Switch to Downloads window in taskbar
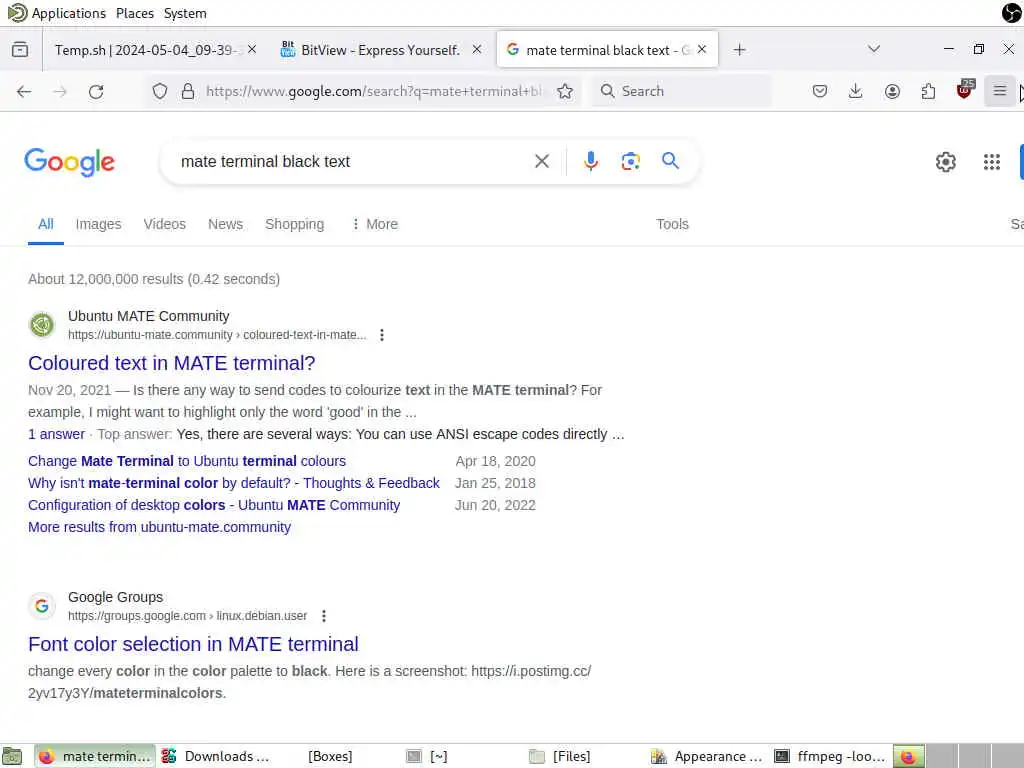1024x768 pixels. pos(217,756)
